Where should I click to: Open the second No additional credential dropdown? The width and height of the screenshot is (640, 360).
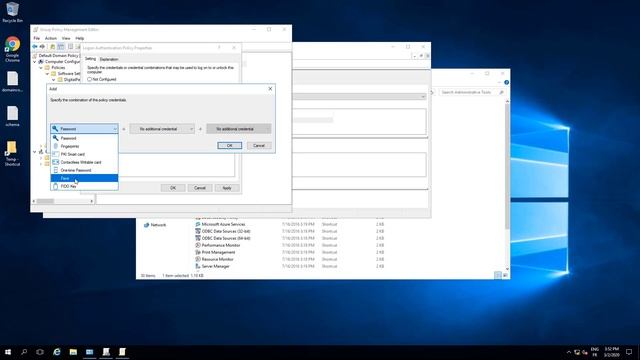[x=162, y=129]
